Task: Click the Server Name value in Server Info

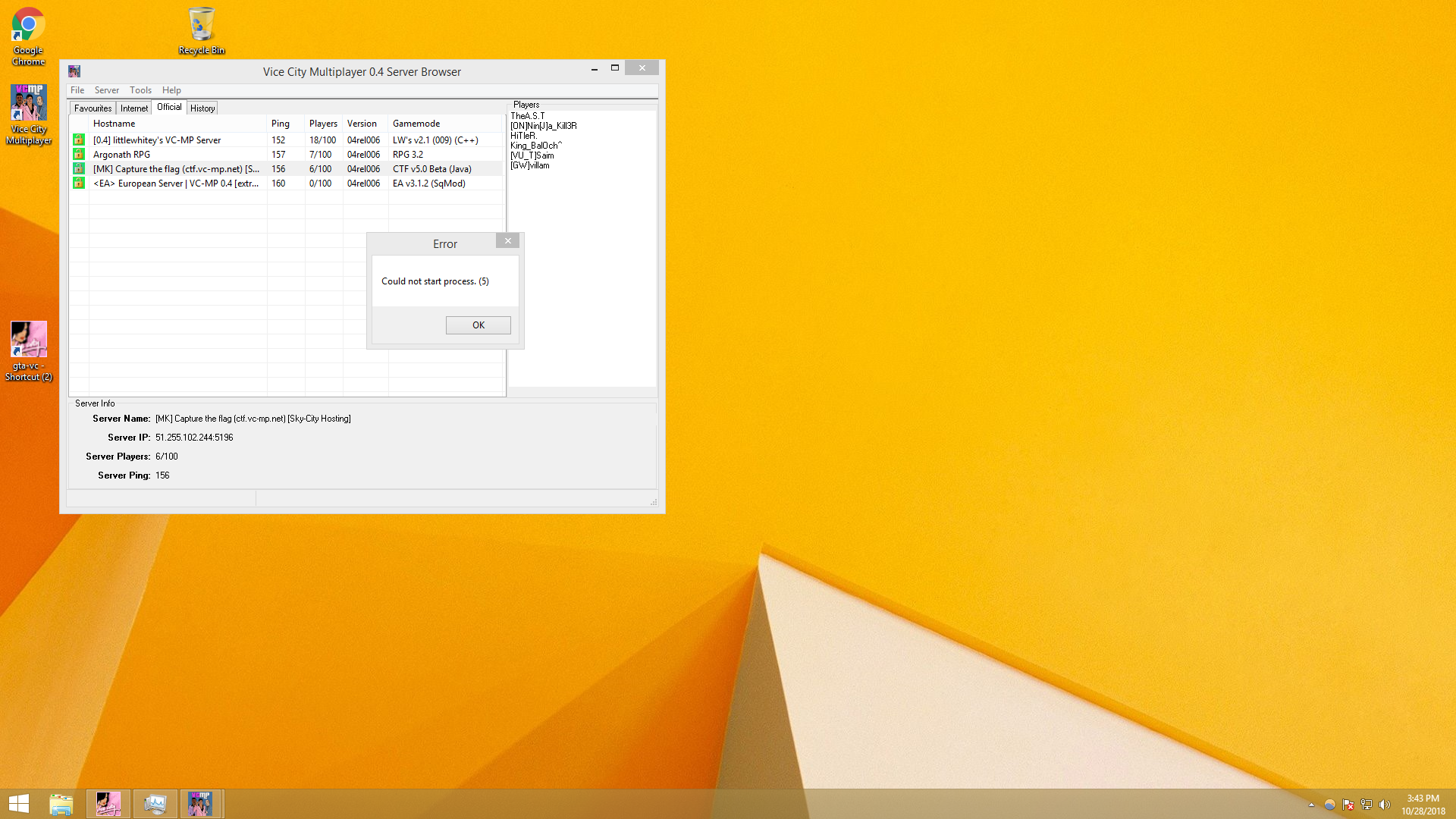Action: pos(253,419)
